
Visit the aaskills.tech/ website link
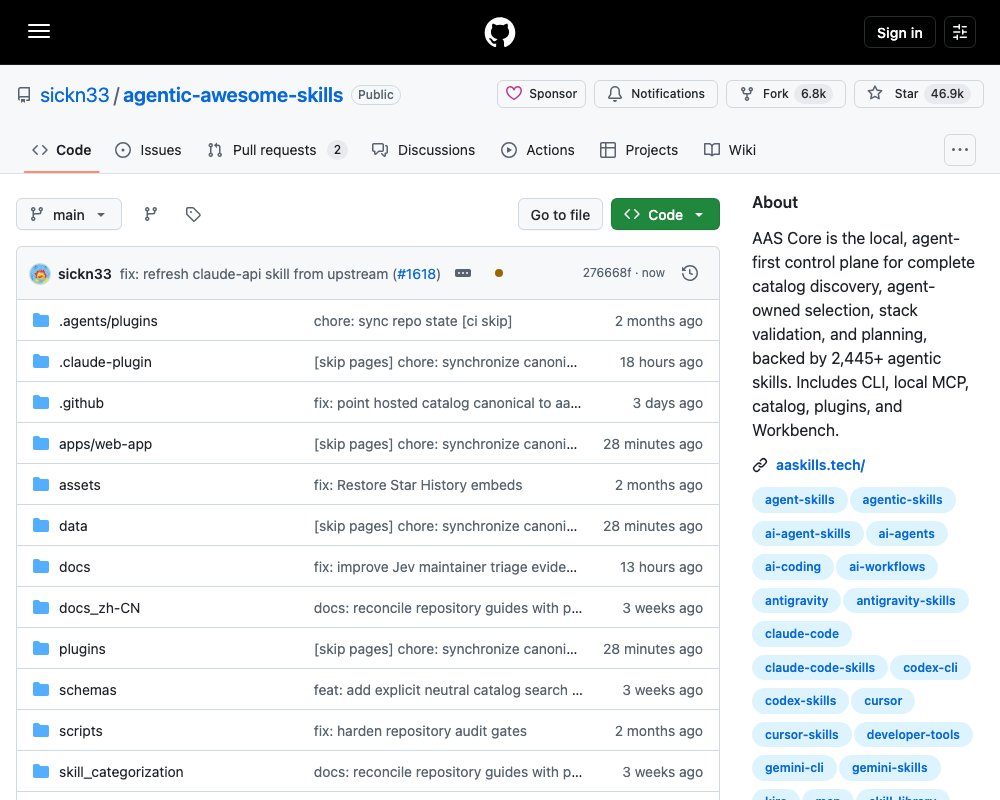(820, 465)
